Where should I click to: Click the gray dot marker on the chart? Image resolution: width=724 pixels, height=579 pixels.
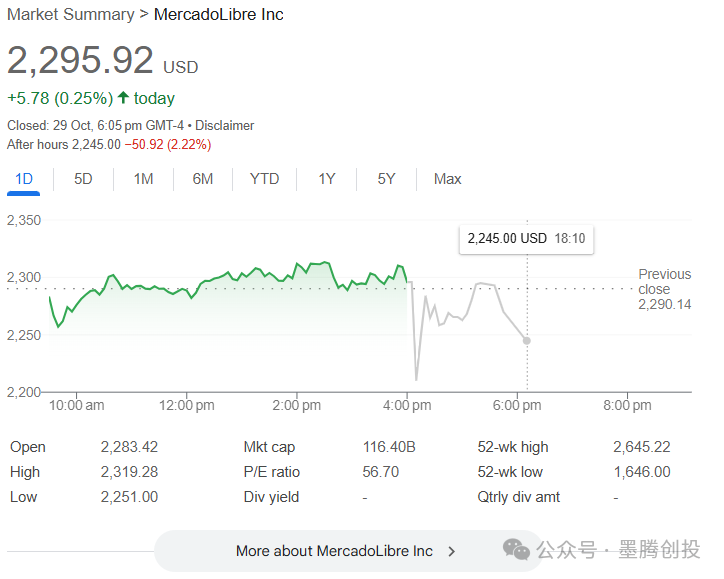tap(527, 341)
